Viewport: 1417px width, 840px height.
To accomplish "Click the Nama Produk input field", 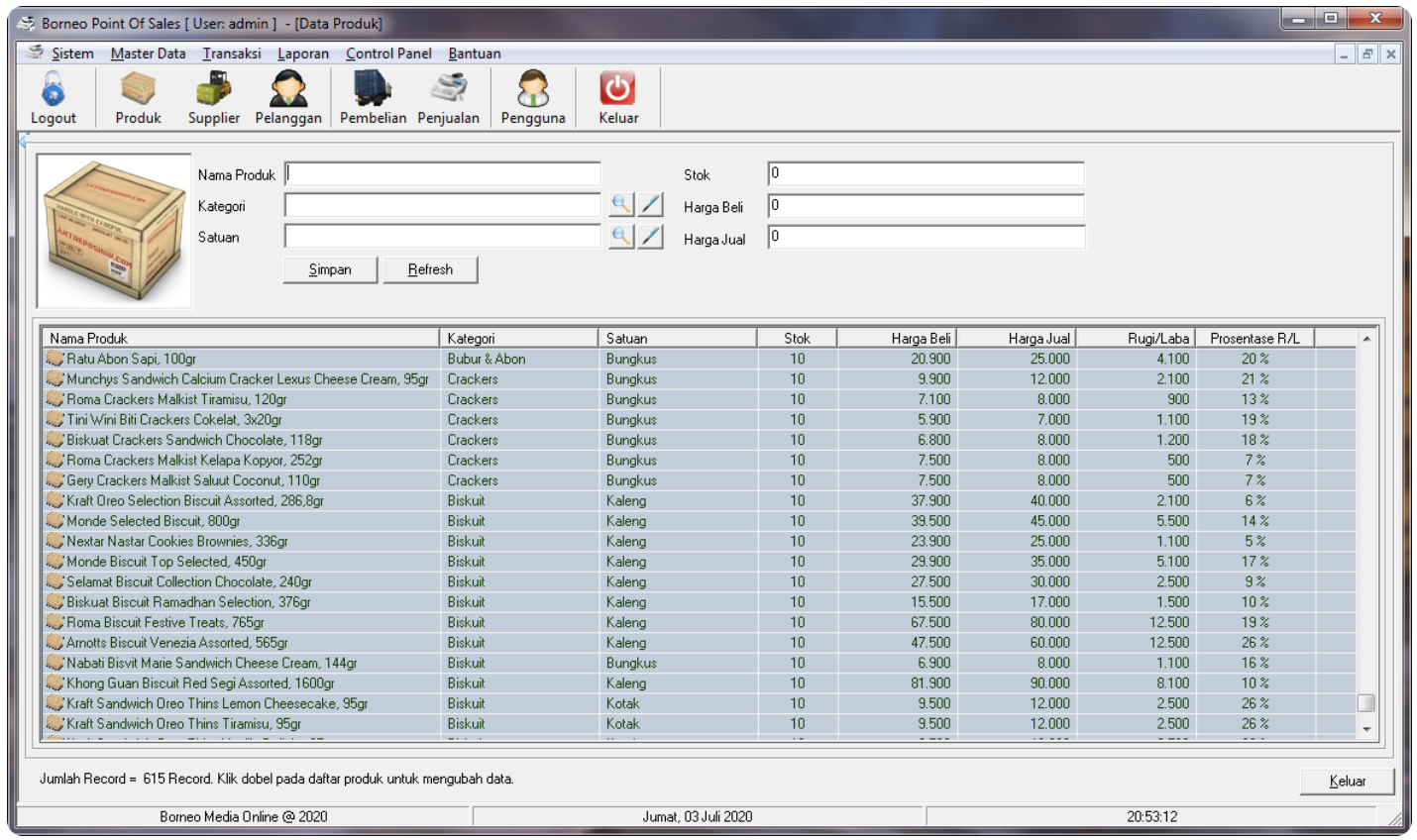I will tap(443, 174).
